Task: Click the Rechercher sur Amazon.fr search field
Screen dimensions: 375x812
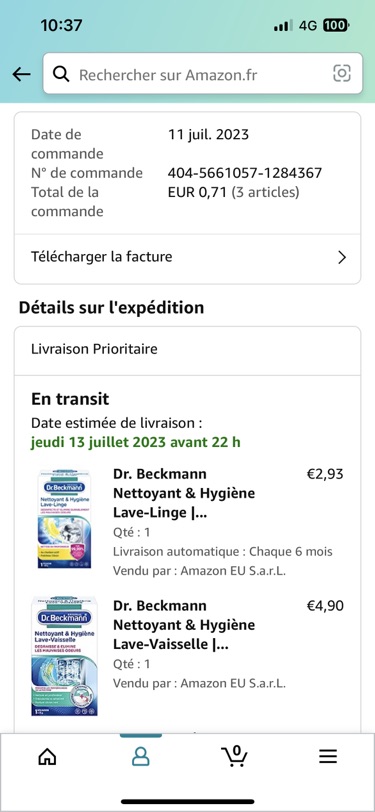Action: [203, 74]
